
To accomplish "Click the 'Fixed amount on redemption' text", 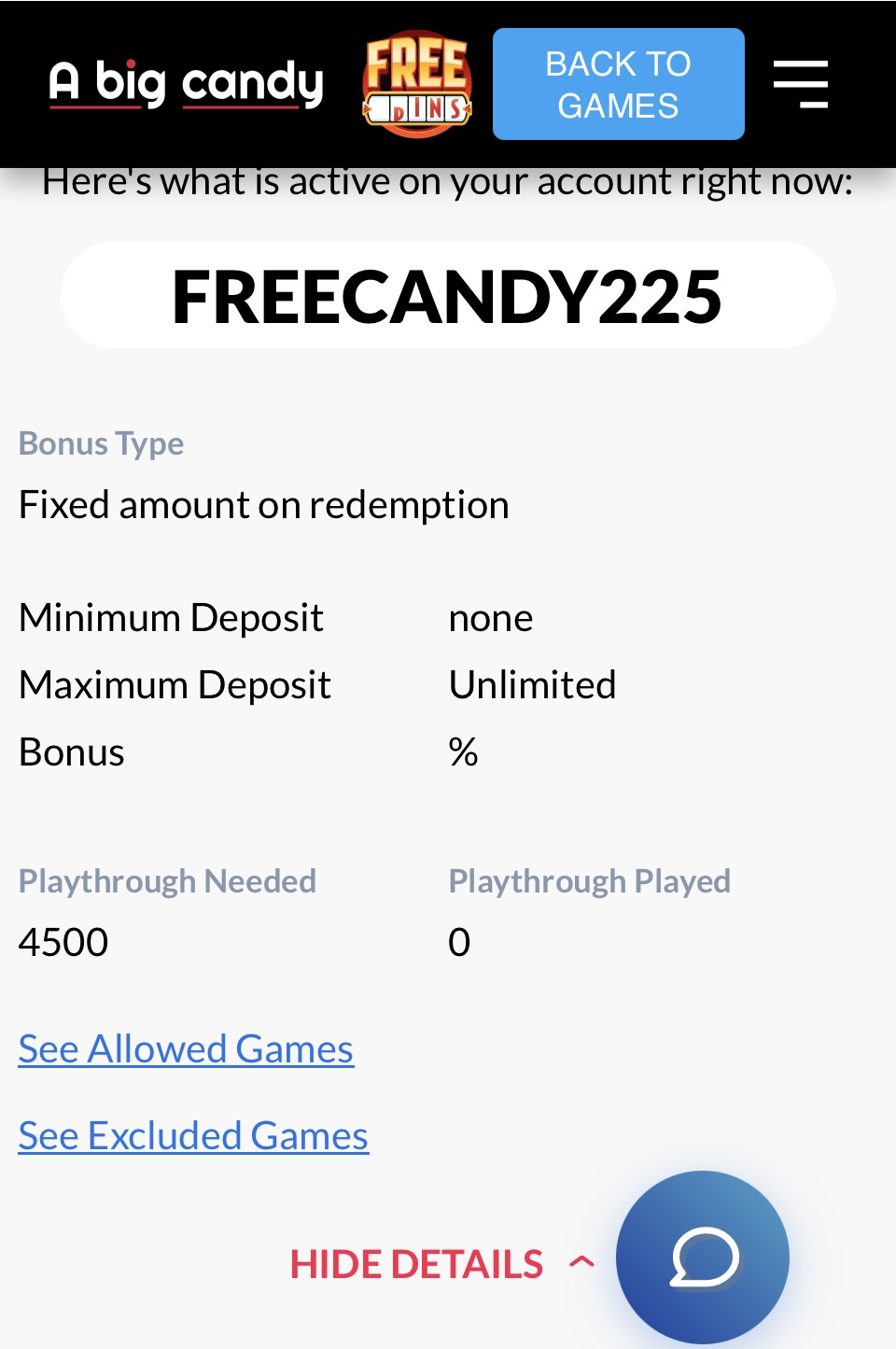I will pyautogui.click(x=264, y=505).
